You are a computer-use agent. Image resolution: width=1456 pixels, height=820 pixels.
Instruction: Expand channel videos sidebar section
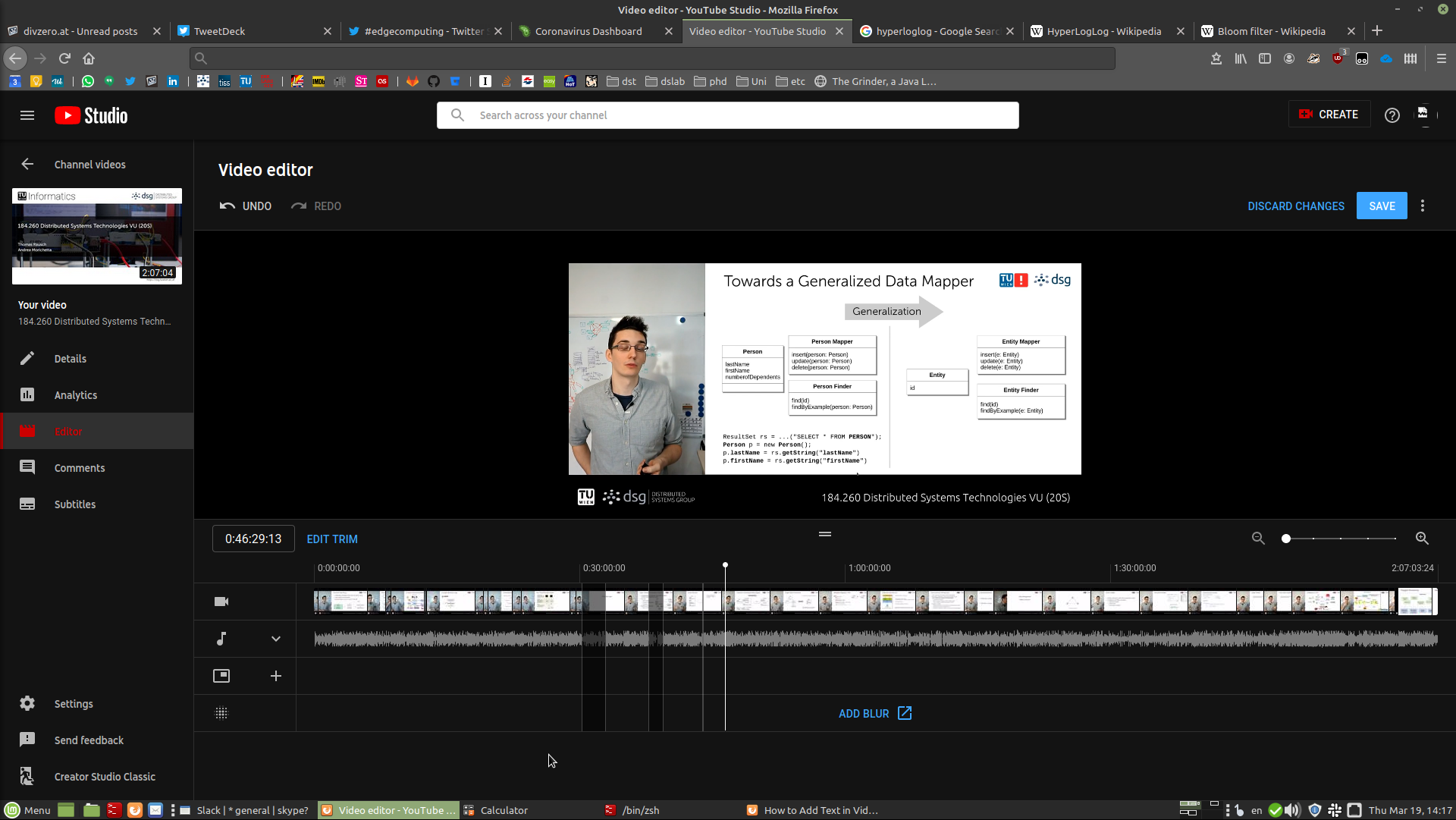(27, 164)
